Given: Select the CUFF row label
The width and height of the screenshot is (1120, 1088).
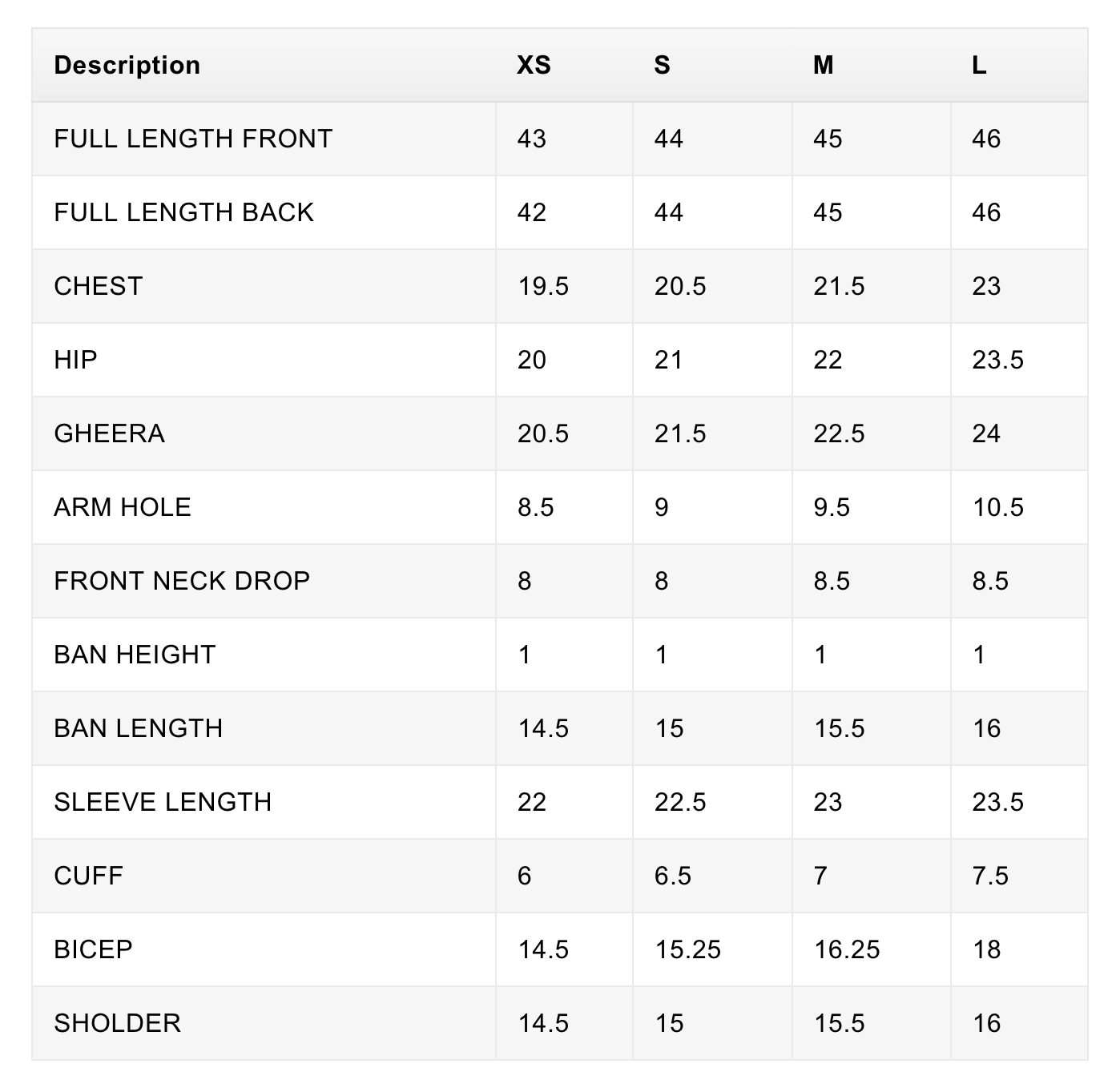Looking at the screenshot, I should (x=88, y=876).
